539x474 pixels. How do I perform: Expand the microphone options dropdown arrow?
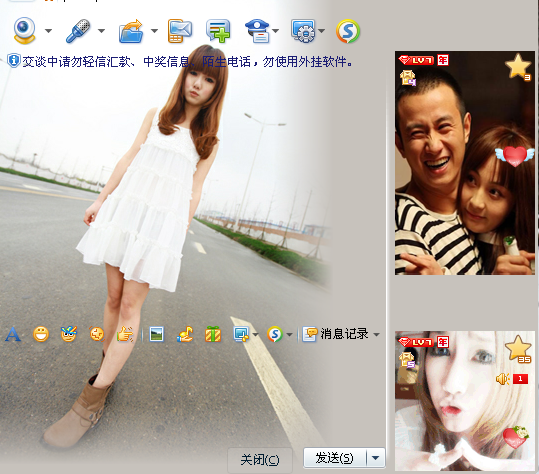[101, 31]
